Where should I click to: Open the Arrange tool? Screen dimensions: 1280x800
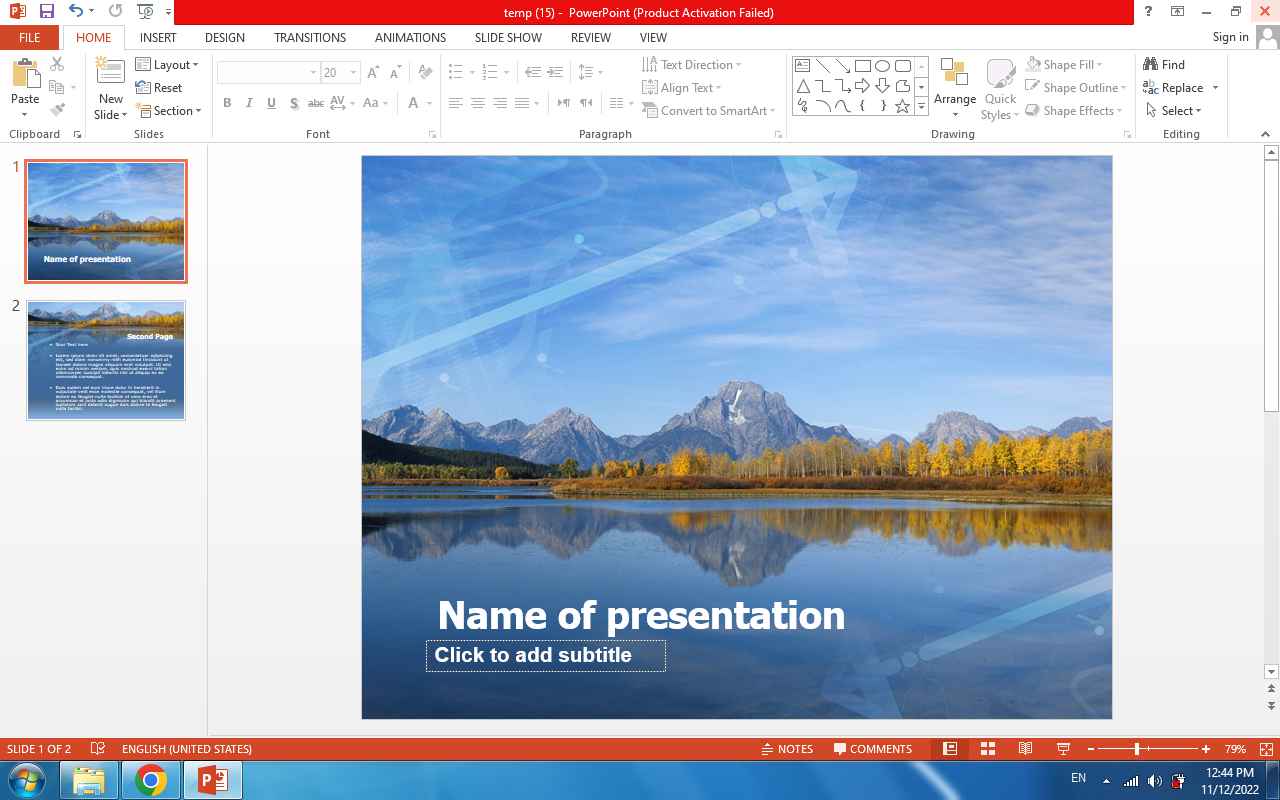pyautogui.click(x=954, y=87)
